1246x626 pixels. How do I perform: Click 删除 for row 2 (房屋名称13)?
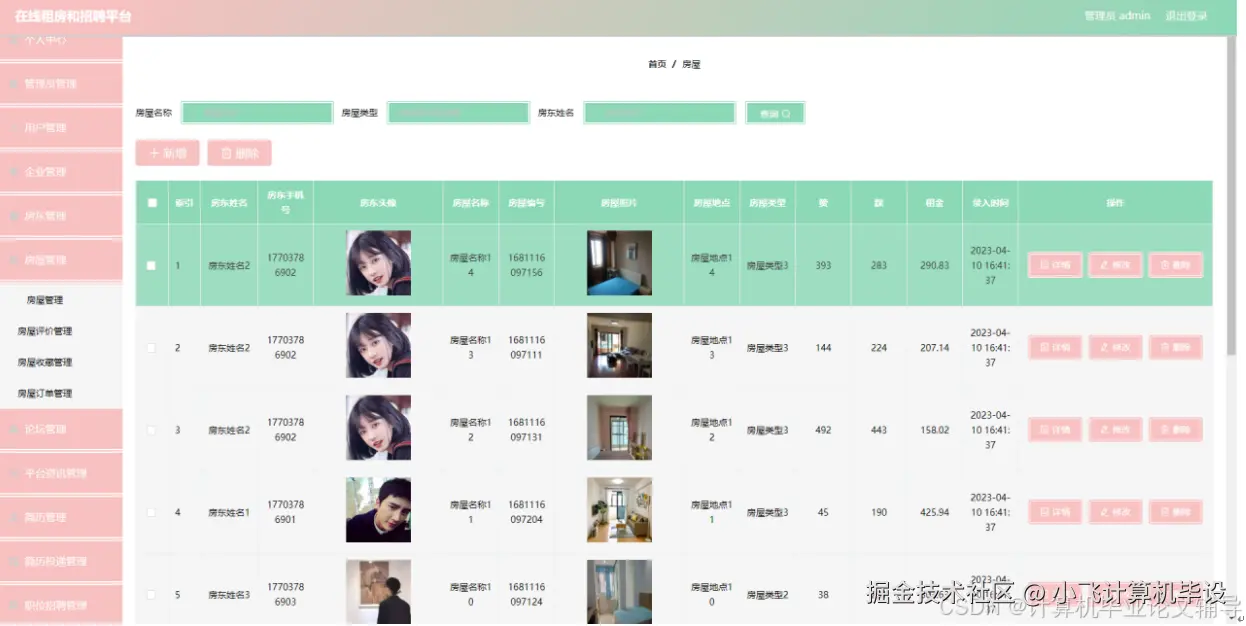pyautogui.click(x=1176, y=347)
